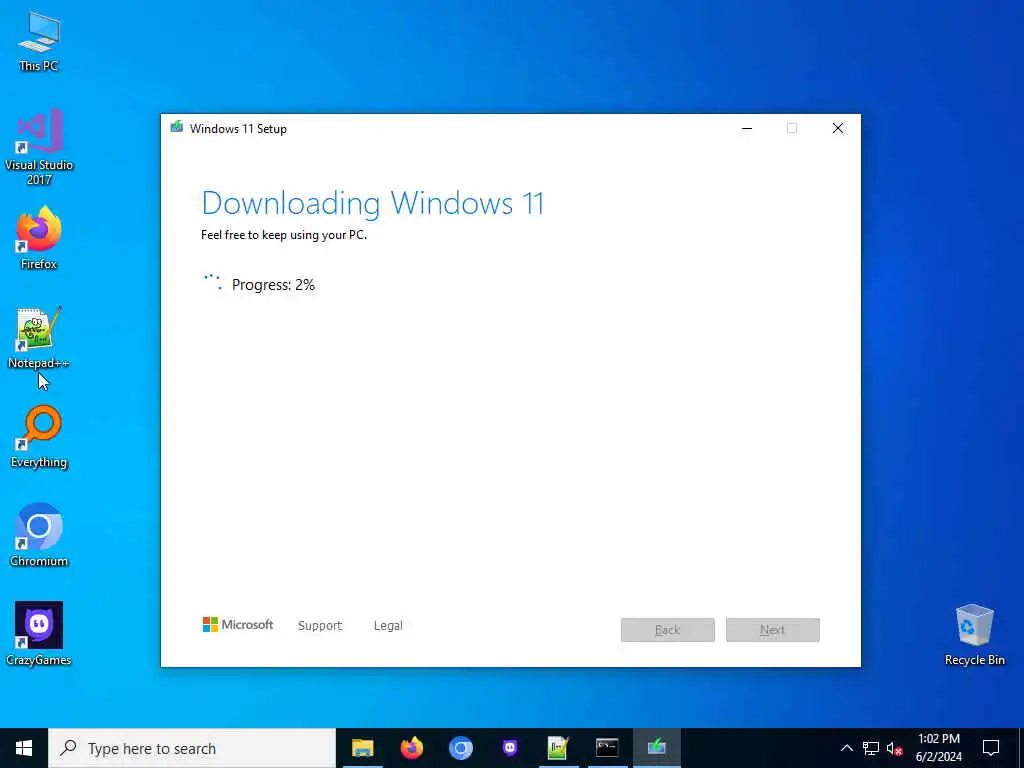Select the CrazyGames desktop shortcut
This screenshot has height=768, width=1024.
click(x=39, y=634)
